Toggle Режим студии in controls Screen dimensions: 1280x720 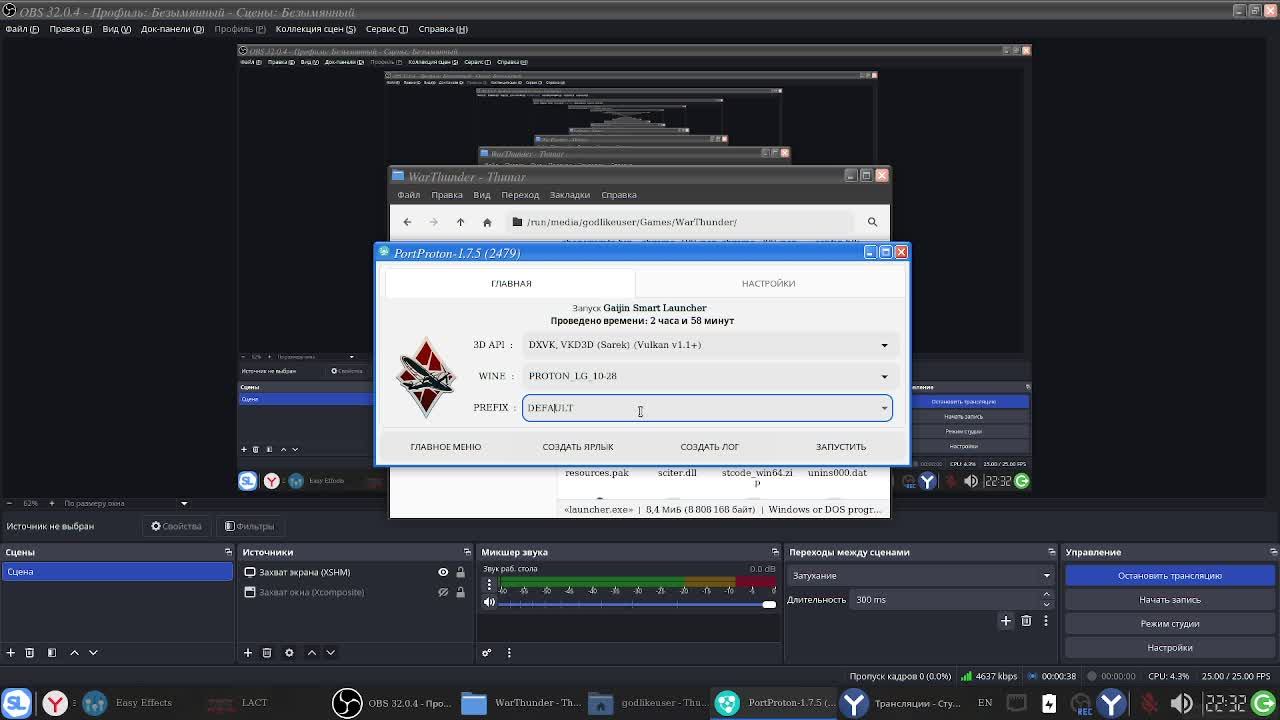click(1169, 623)
